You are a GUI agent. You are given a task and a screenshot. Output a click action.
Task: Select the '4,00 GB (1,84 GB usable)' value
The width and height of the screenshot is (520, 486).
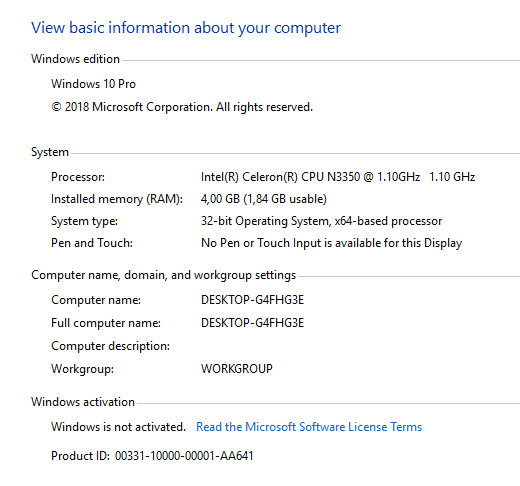pyautogui.click(x=264, y=199)
